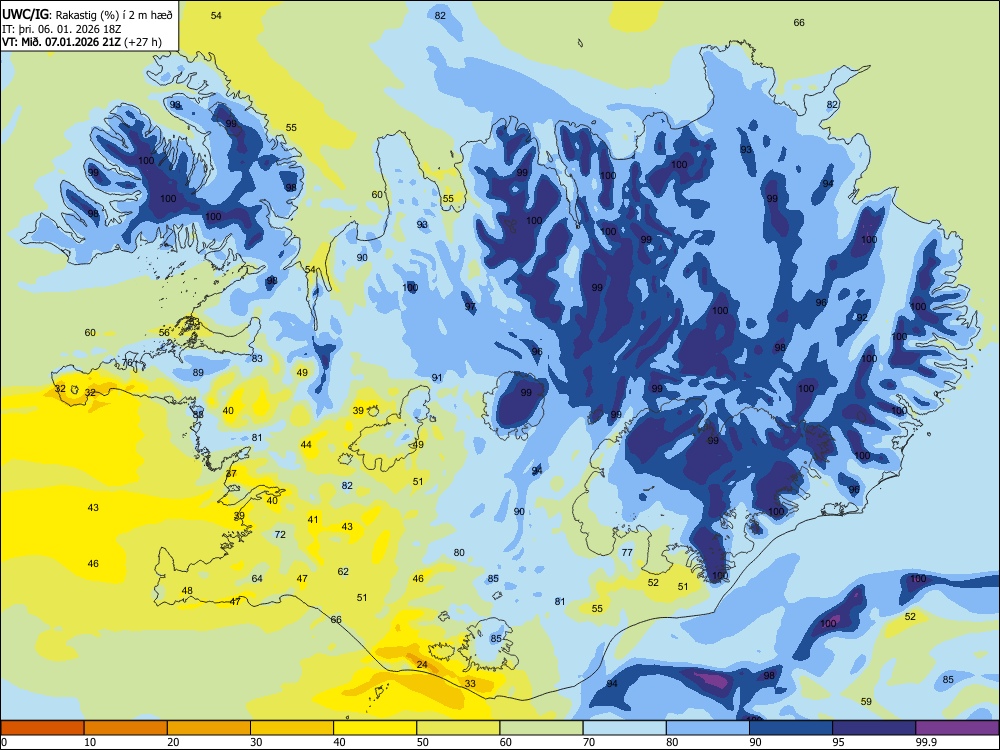Click the legend tick label '20'
This screenshot has width=1000, height=750.
point(173,742)
